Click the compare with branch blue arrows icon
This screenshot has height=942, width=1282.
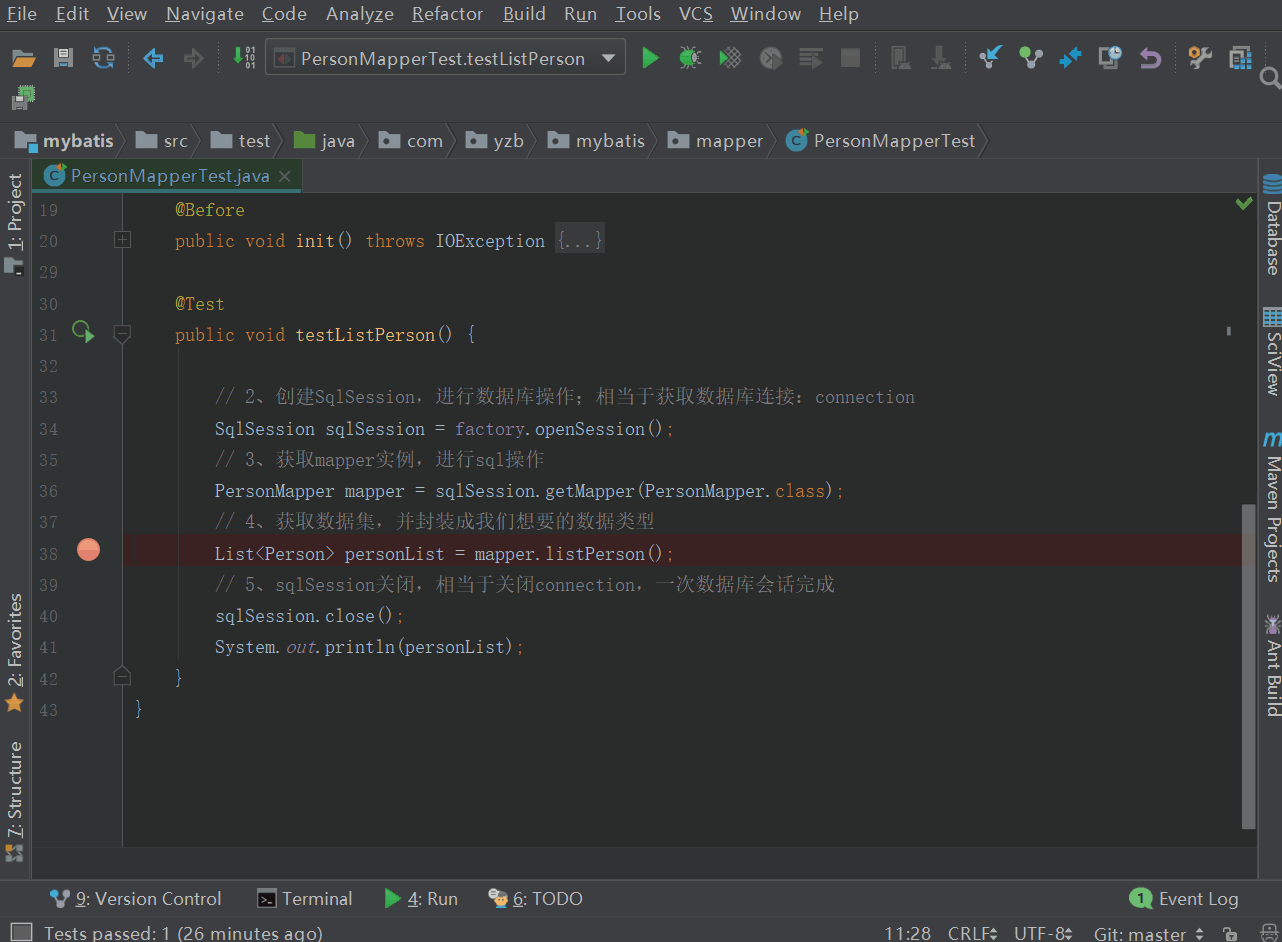1070,58
